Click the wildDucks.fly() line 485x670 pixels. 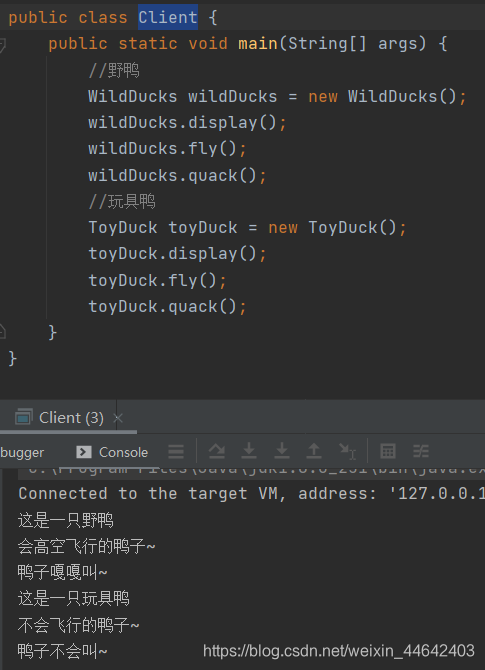tap(167, 149)
